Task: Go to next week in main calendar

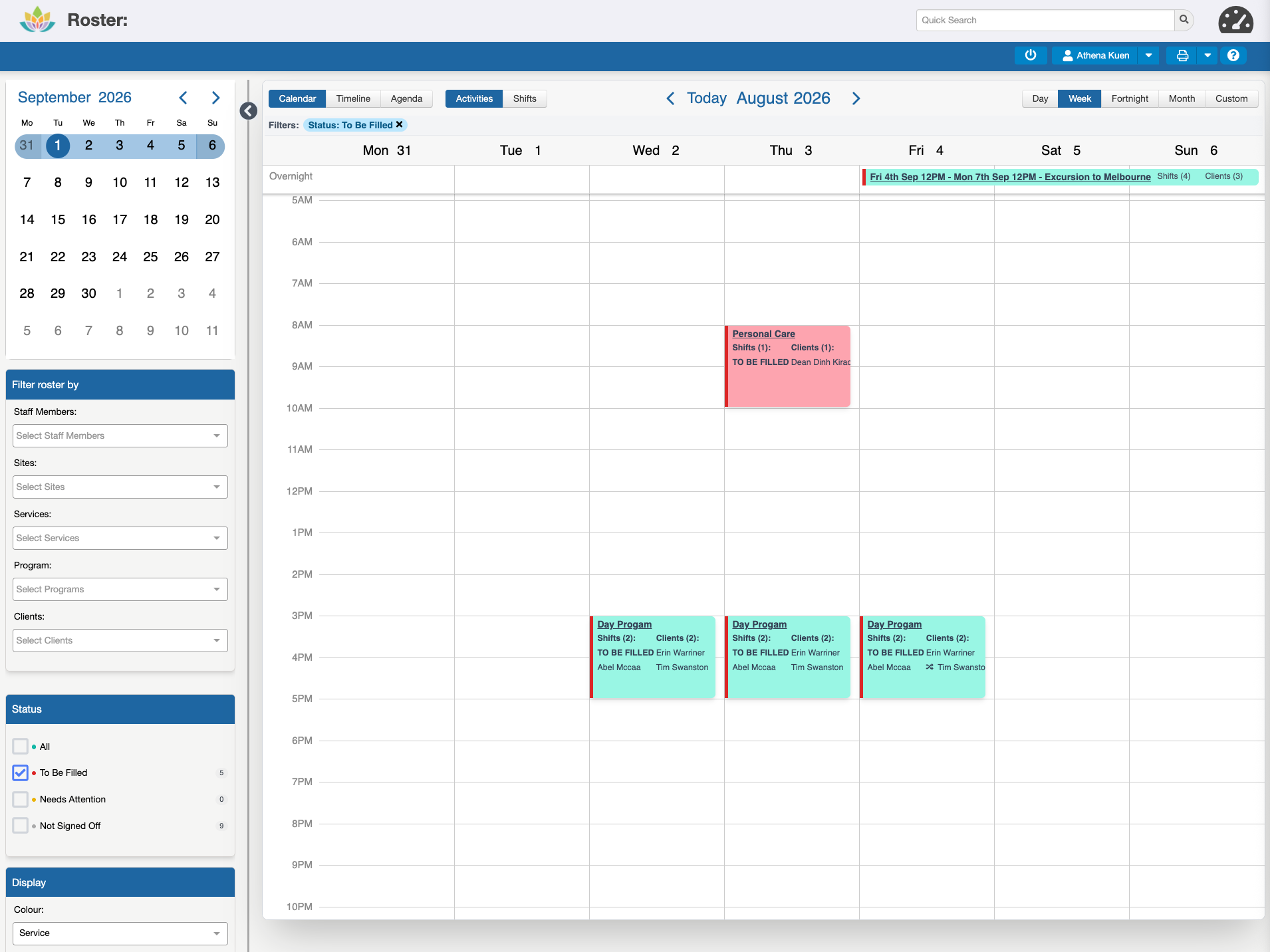Action: click(x=856, y=98)
